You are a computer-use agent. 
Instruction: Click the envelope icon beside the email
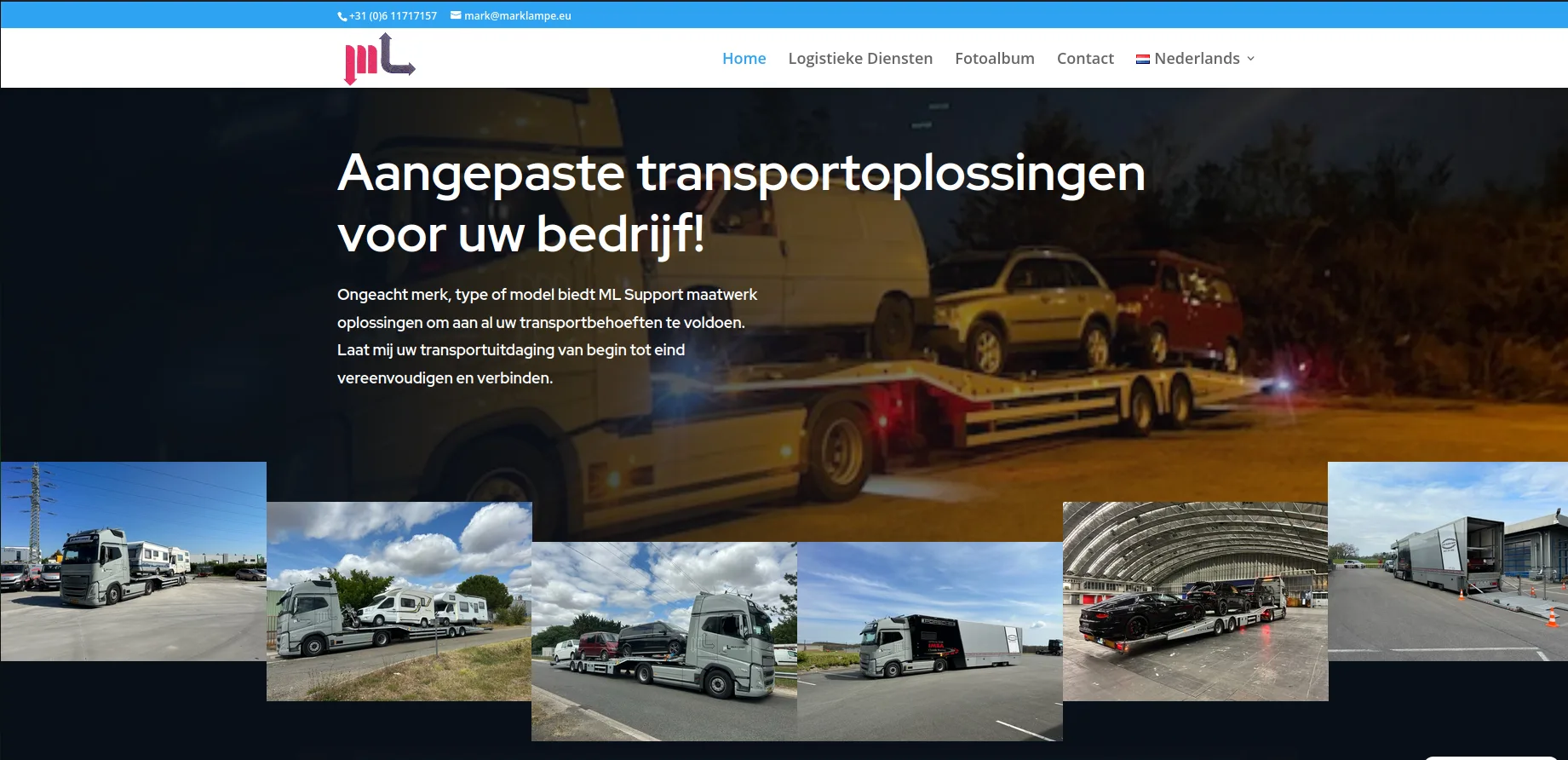pyautogui.click(x=456, y=15)
